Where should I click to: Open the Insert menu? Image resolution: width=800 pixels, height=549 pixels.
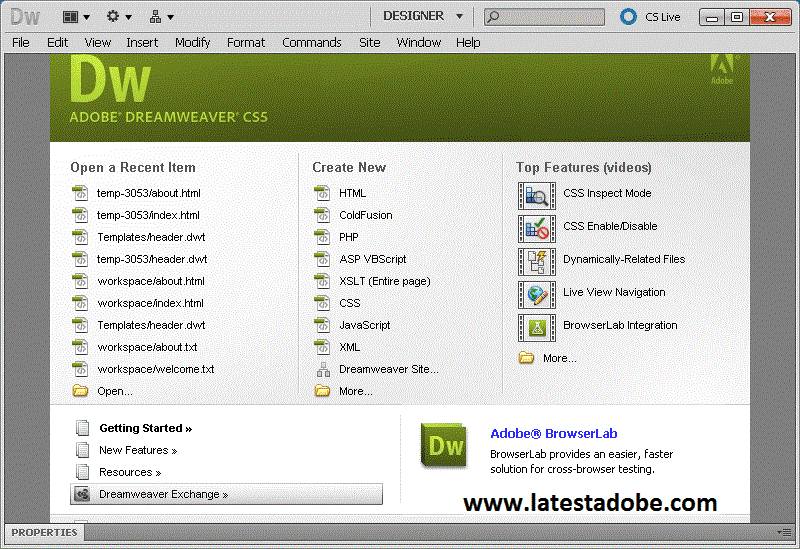pos(142,42)
